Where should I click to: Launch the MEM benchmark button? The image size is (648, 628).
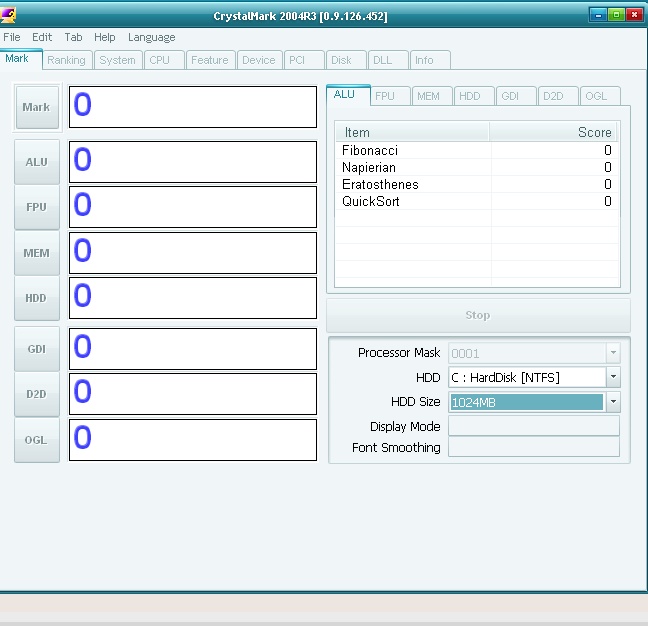pos(37,253)
